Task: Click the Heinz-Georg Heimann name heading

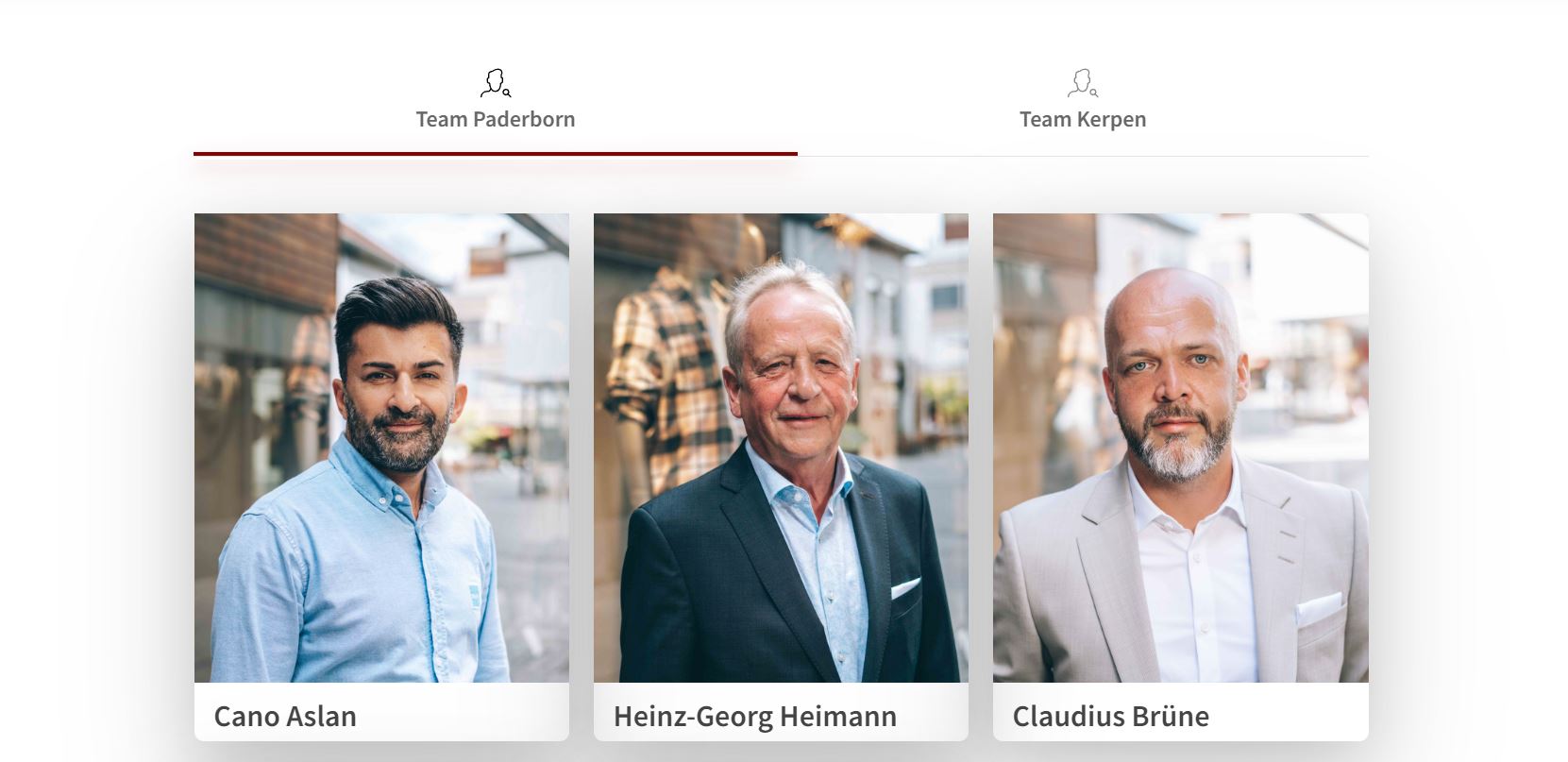Action: coord(755,716)
